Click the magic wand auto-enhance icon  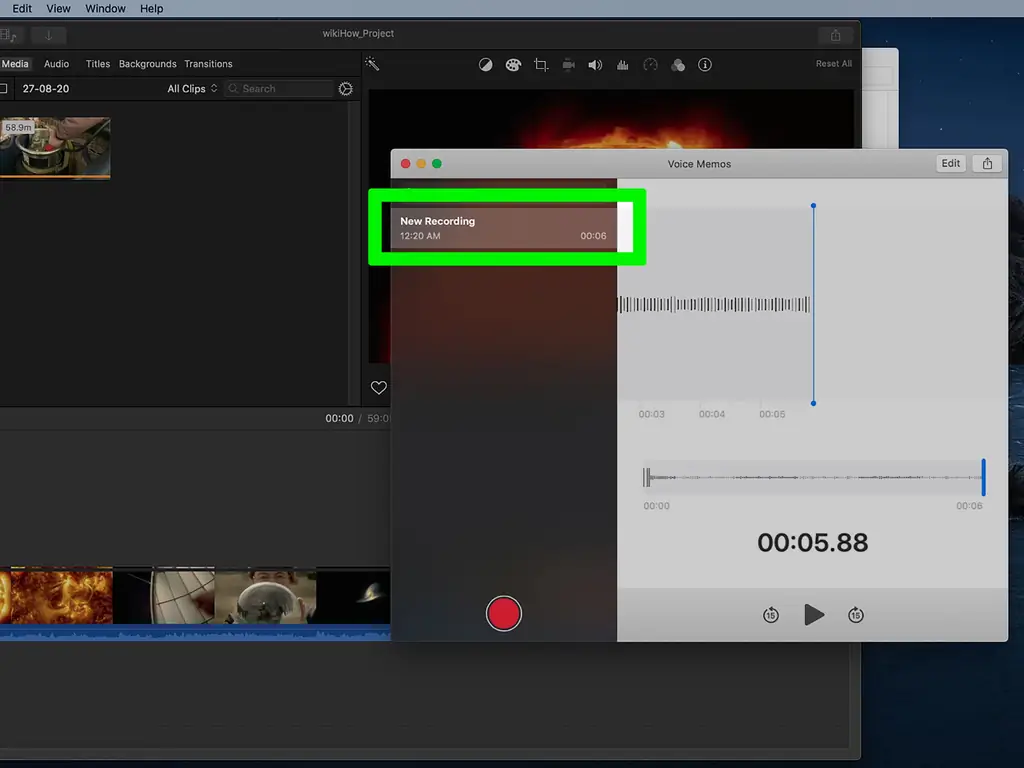click(372, 63)
